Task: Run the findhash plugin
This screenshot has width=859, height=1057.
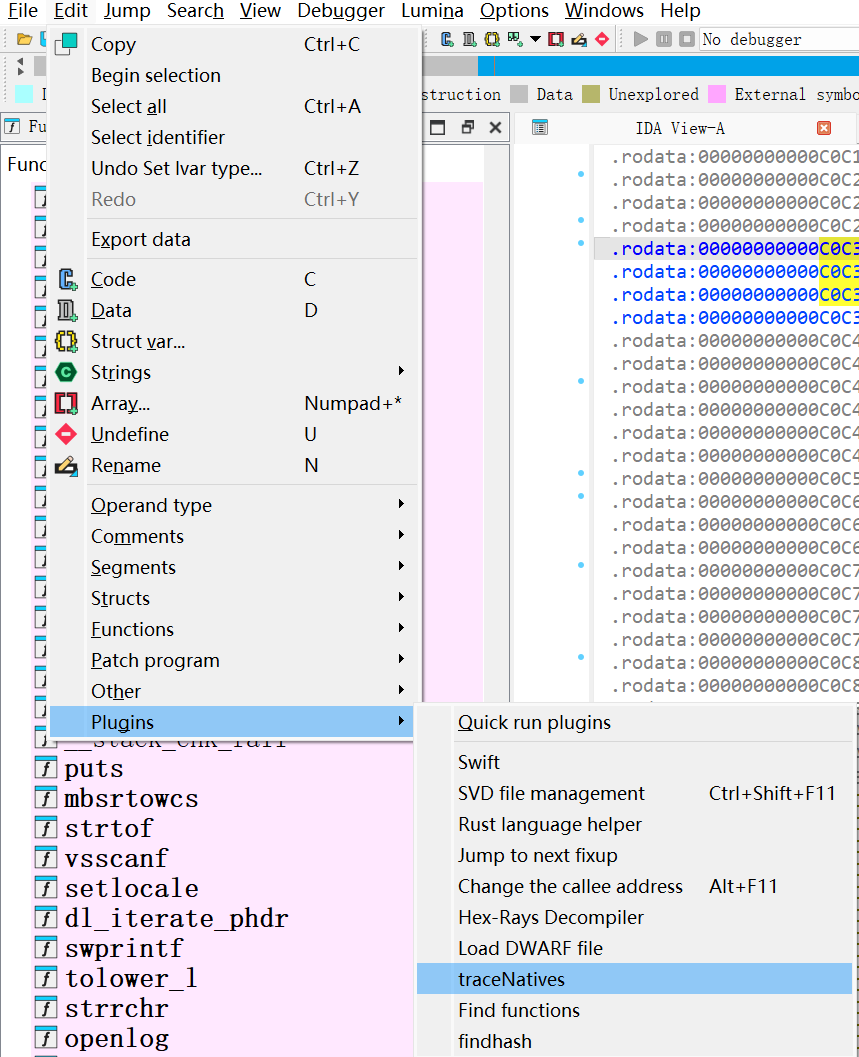Action: [634, 1041]
